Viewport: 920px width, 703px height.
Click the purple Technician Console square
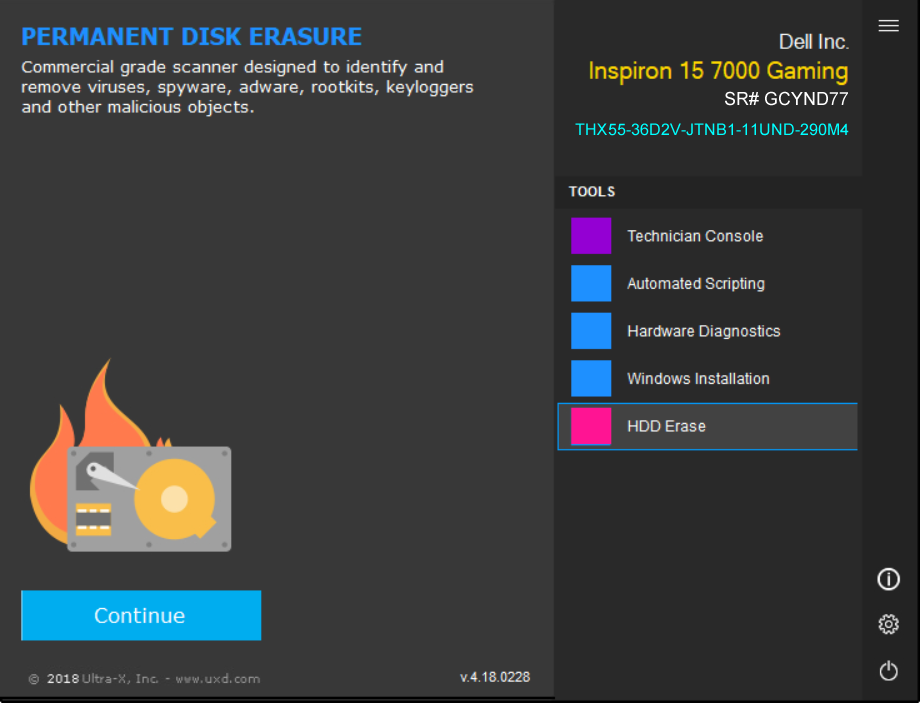click(x=591, y=236)
